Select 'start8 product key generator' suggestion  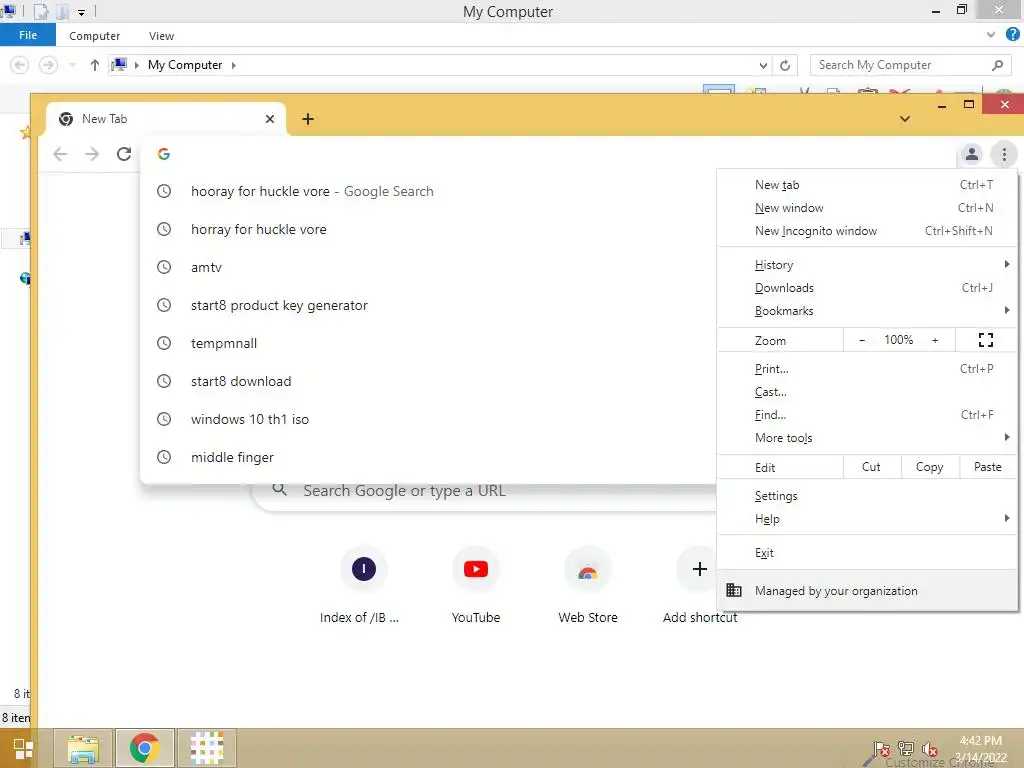(x=428, y=305)
